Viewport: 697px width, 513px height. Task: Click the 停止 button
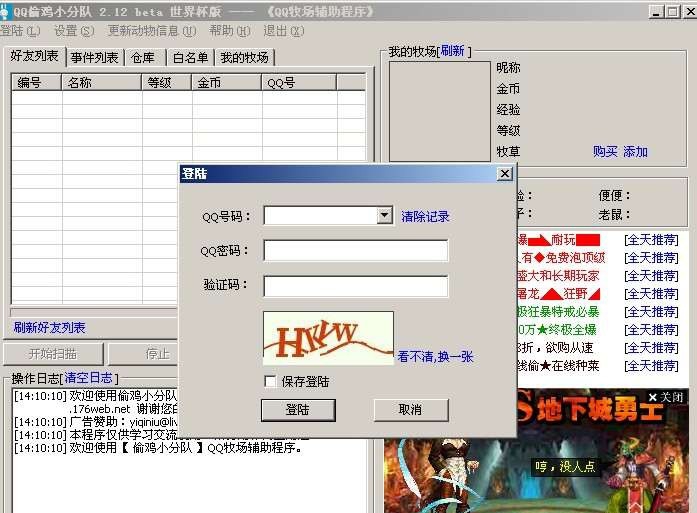143,354
